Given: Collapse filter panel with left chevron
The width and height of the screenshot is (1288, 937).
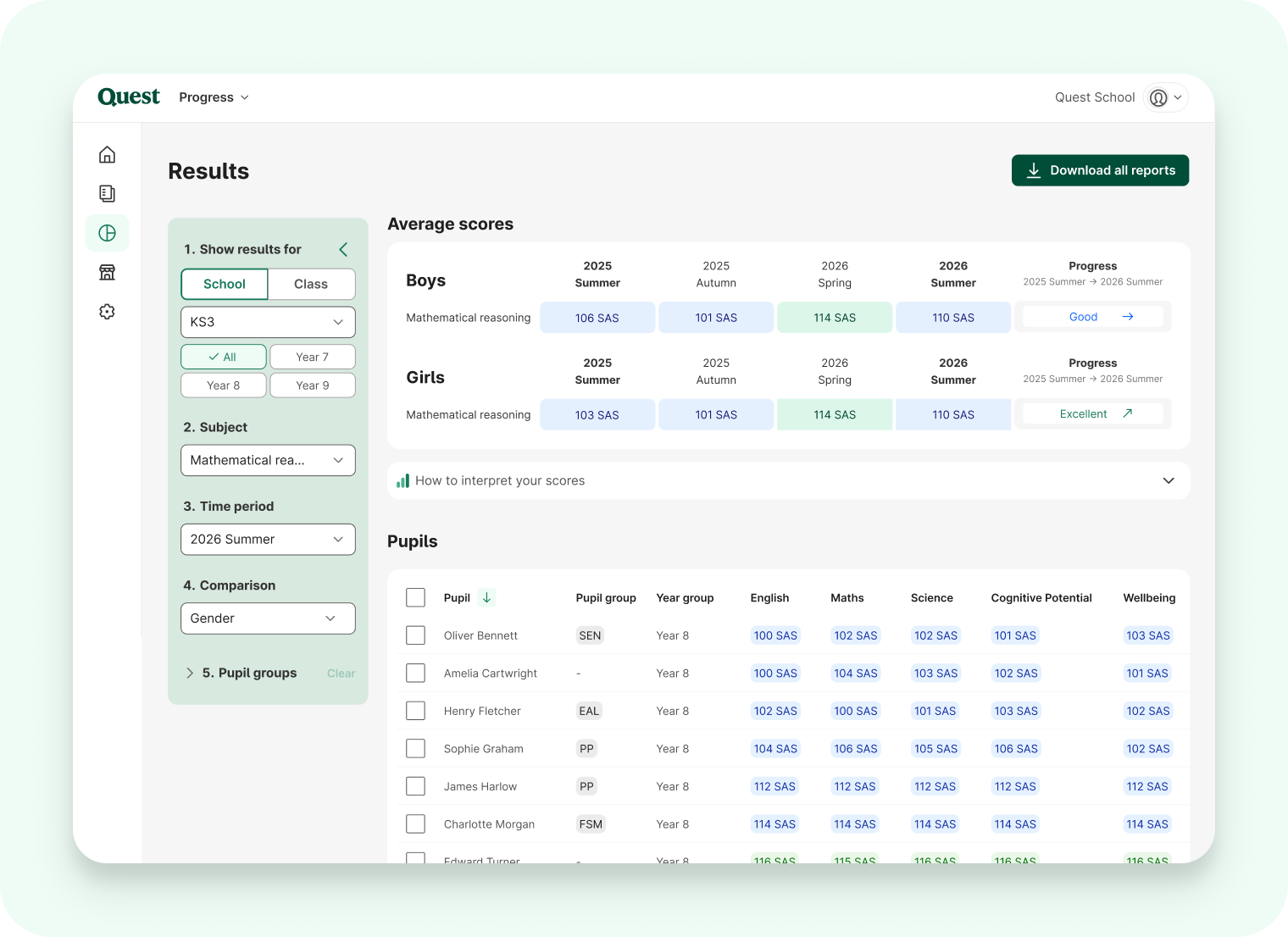Looking at the screenshot, I should pyautogui.click(x=343, y=249).
